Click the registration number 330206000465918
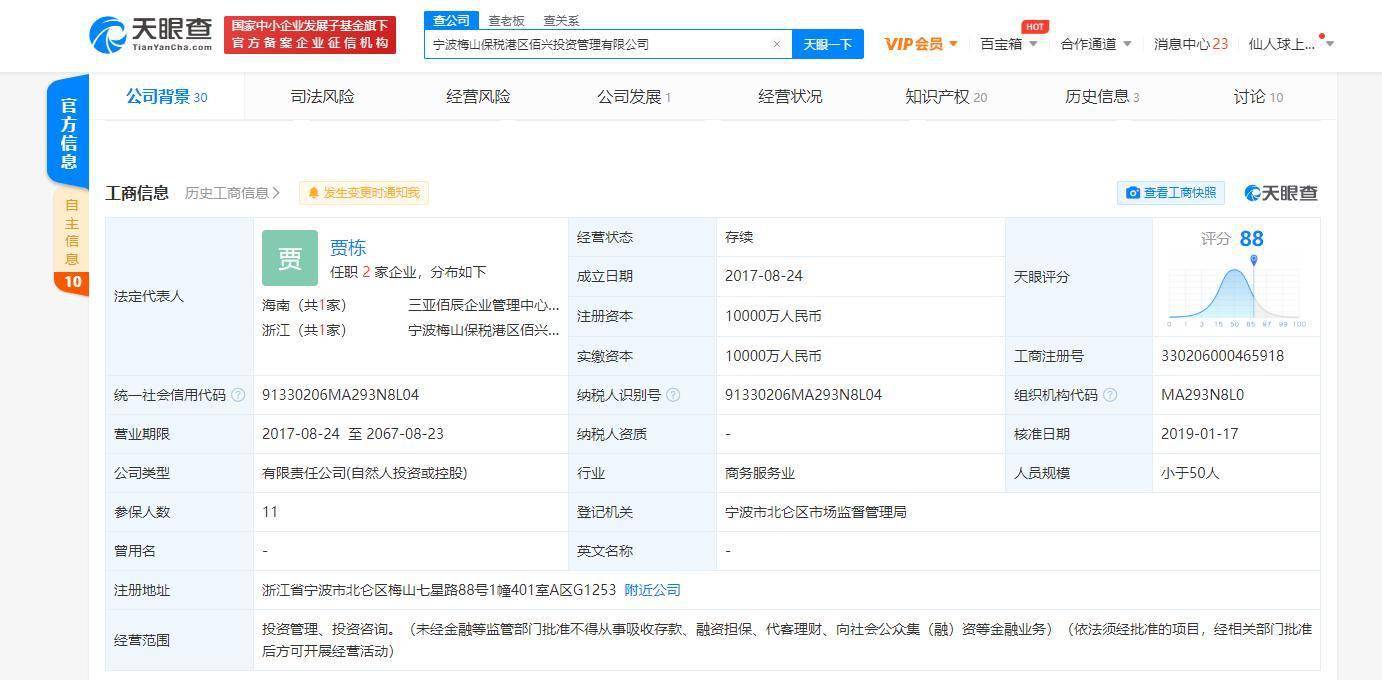The height and width of the screenshot is (680, 1382). coord(1222,356)
